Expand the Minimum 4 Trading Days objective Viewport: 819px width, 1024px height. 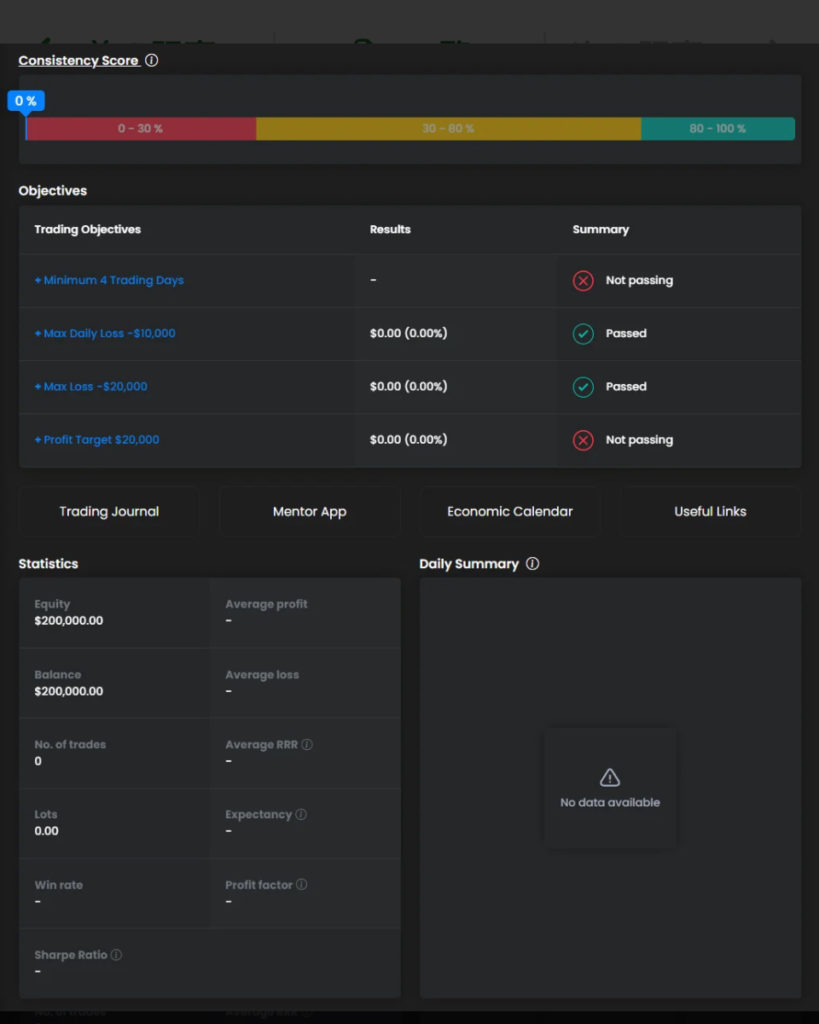[x=109, y=281]
